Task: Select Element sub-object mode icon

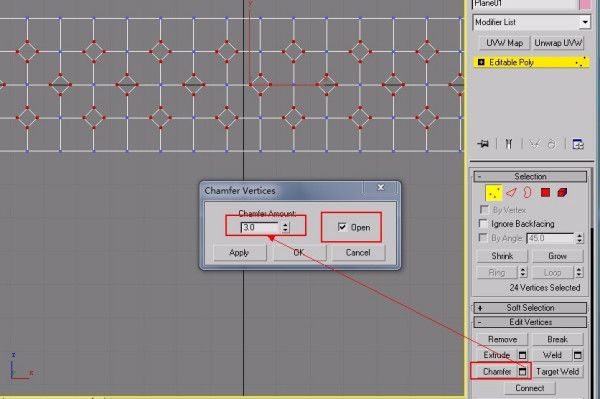Action: tap(562, 192)
